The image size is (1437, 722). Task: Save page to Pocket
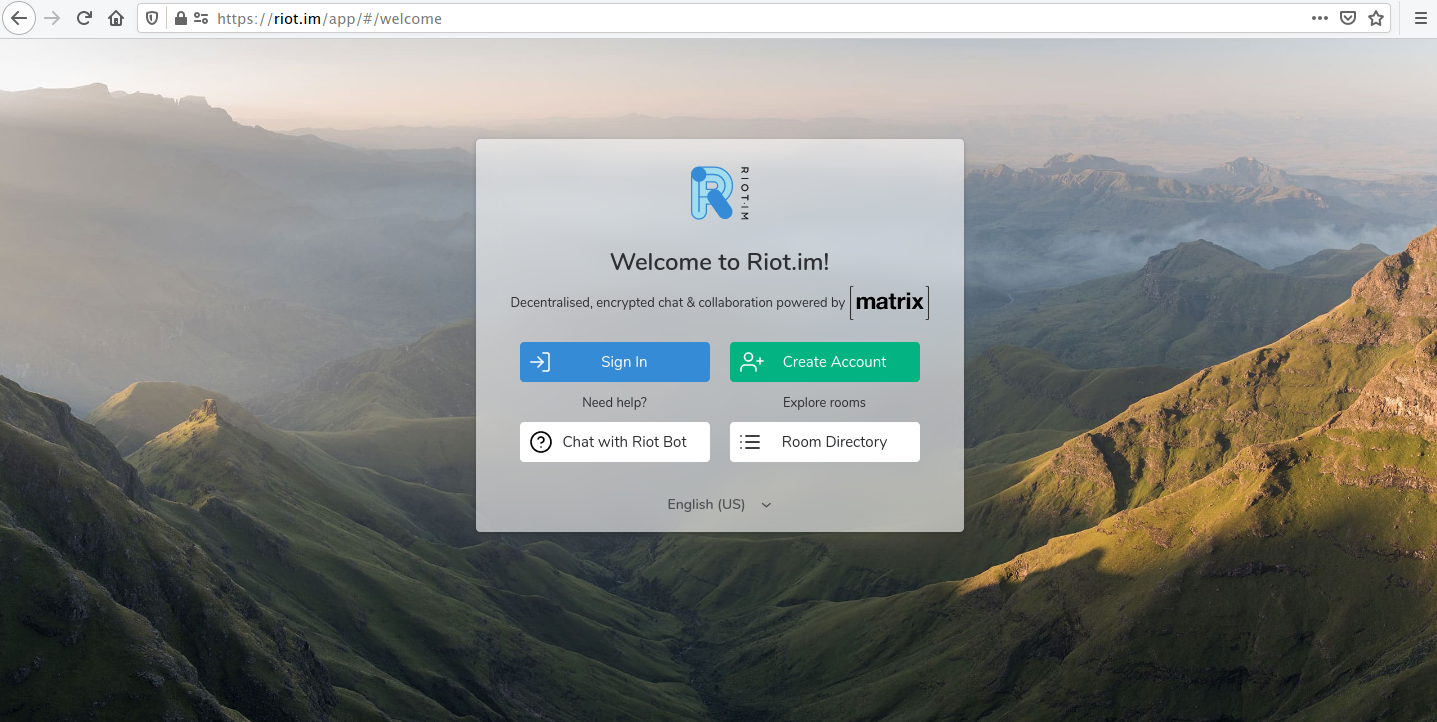(x=1348, y=18)
